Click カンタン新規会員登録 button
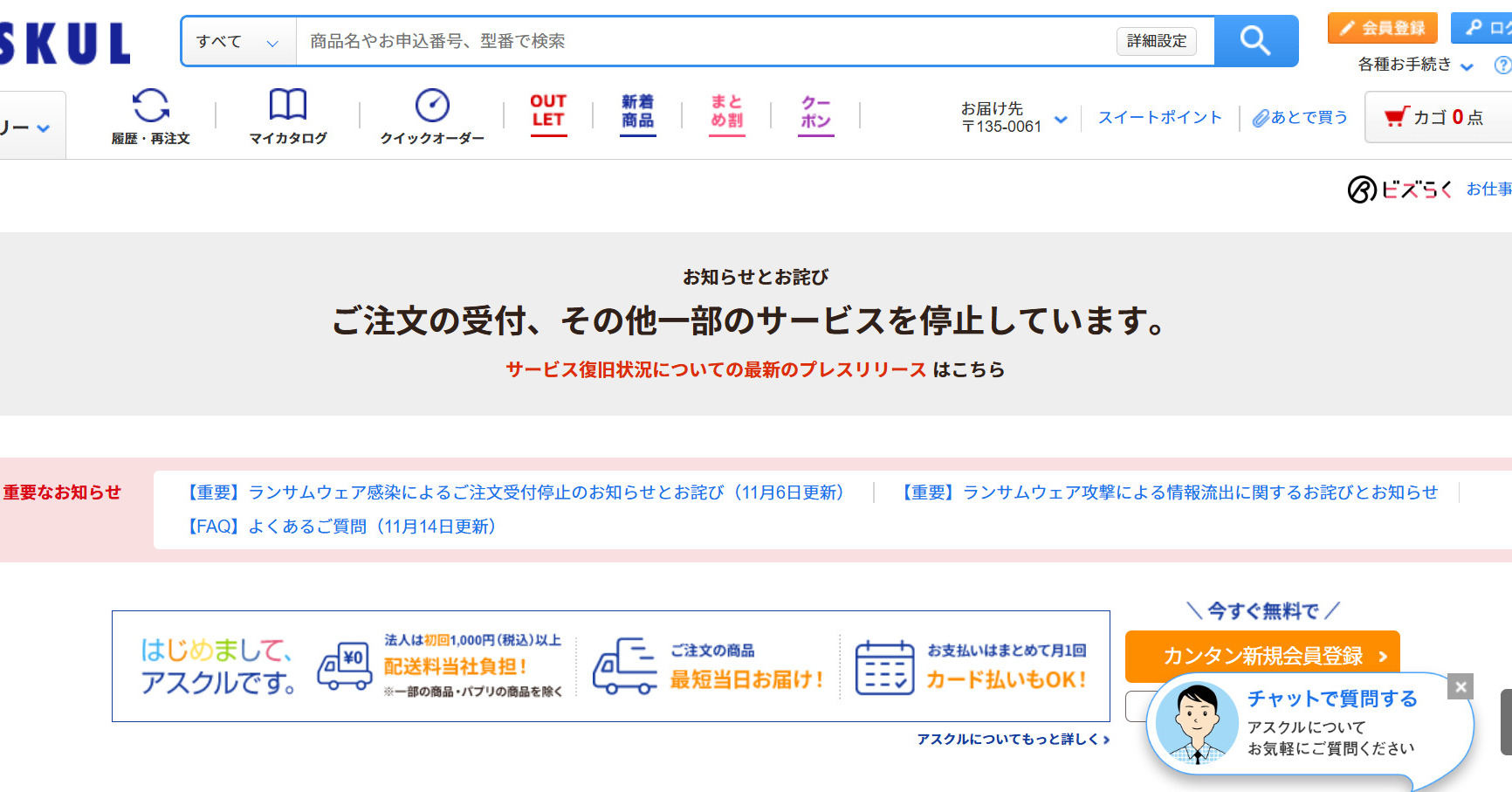Screen dimensions: 1512x792 pos(1261,654)
